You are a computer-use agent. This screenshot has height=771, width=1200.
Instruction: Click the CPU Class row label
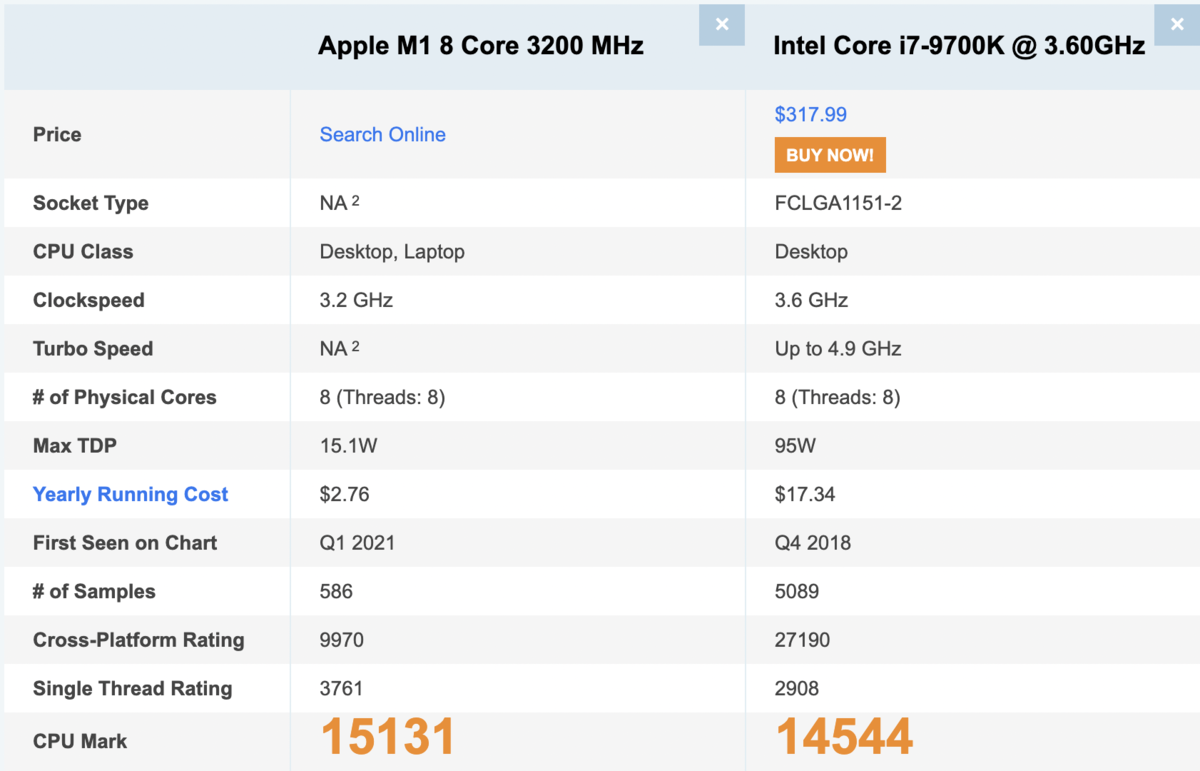(x=83, y=251)
